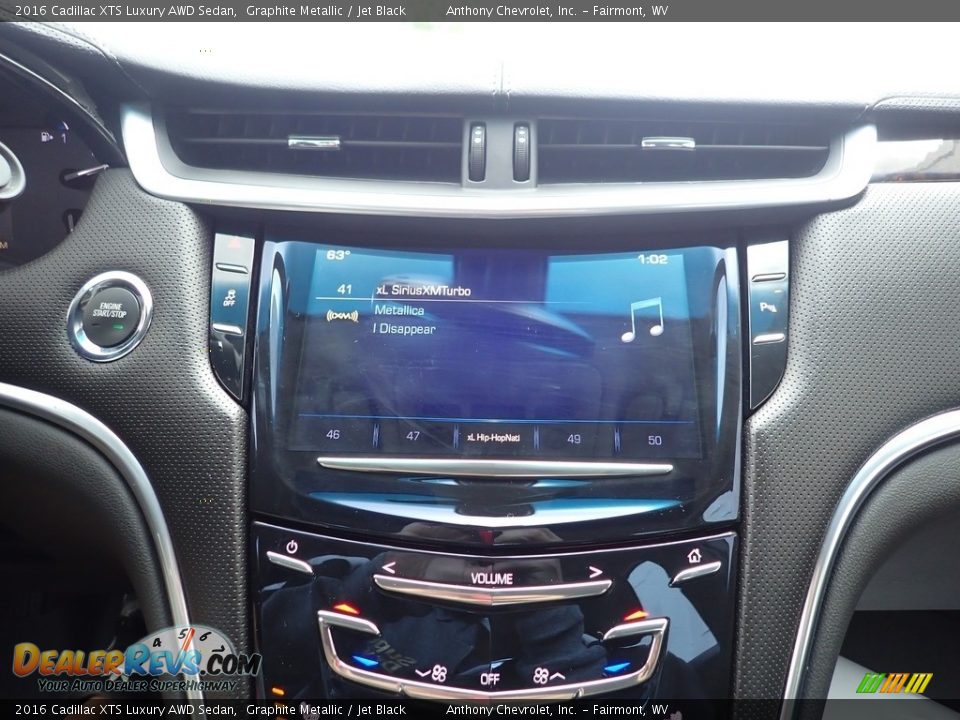960x720 pixels.
Task: Select preset 47 on the touchscreen
Action: coord(413,436)
